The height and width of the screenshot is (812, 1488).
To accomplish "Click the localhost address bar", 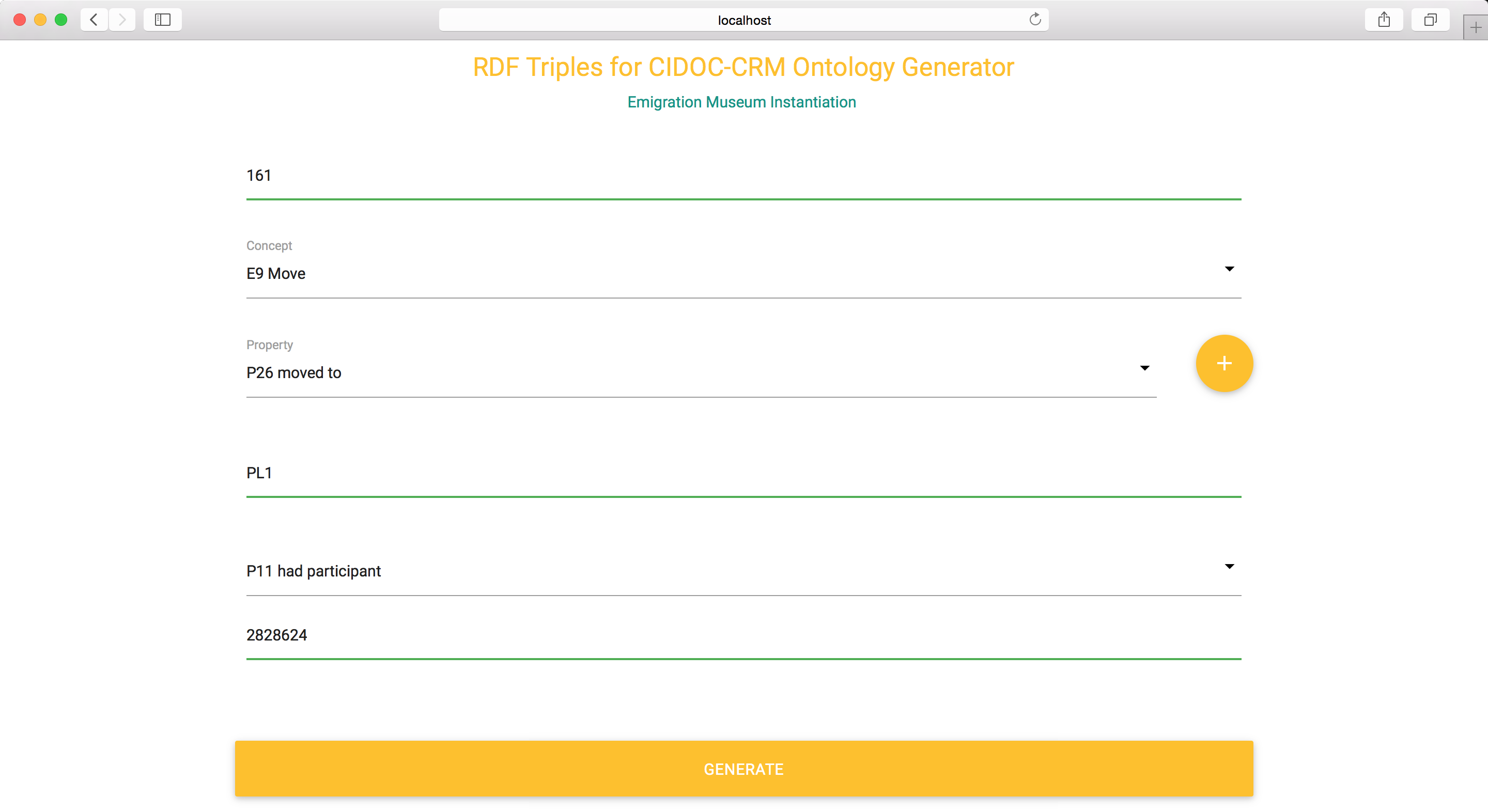I will [x=743, y=20].
